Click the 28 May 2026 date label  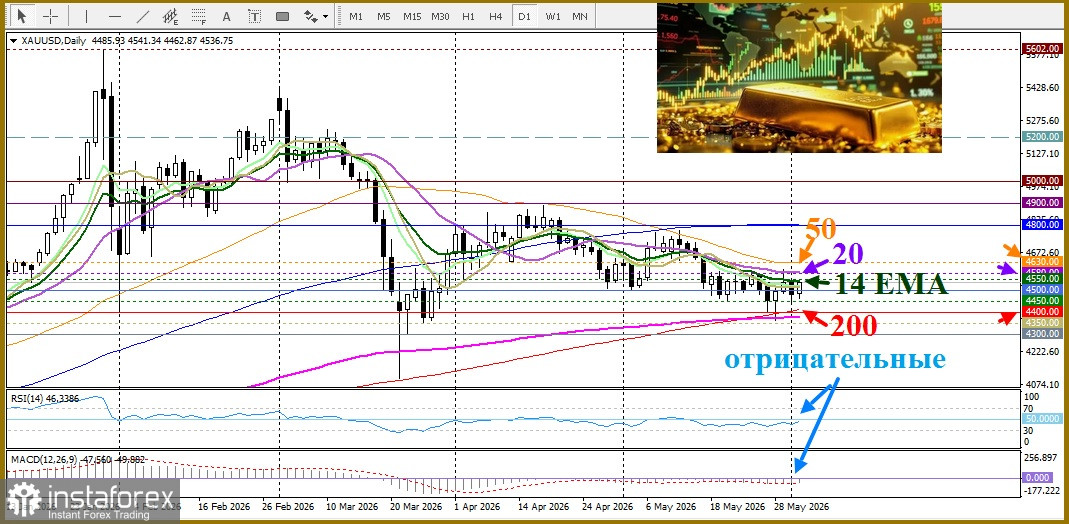tap(801, 508)
